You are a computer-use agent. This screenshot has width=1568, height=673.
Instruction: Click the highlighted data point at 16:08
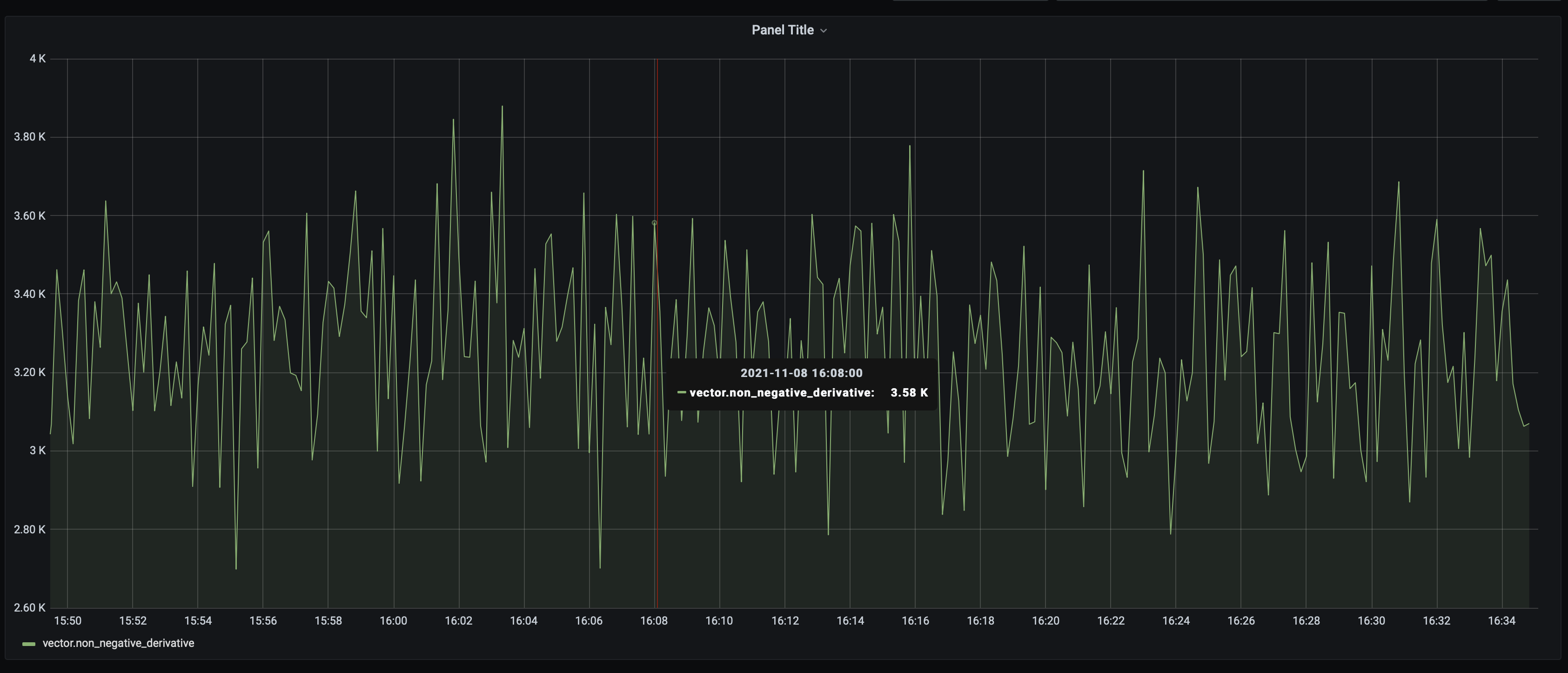coord(654,223)
